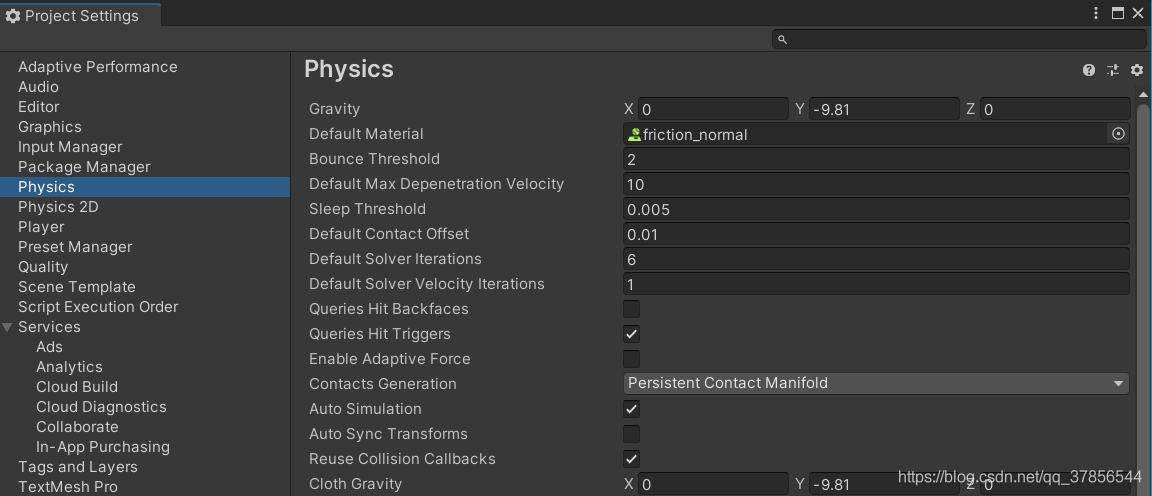The image size is (1152, 496).
Task: Click the Default Material object picker circle
Action: pyautogui.click(x=1119, y=134)
